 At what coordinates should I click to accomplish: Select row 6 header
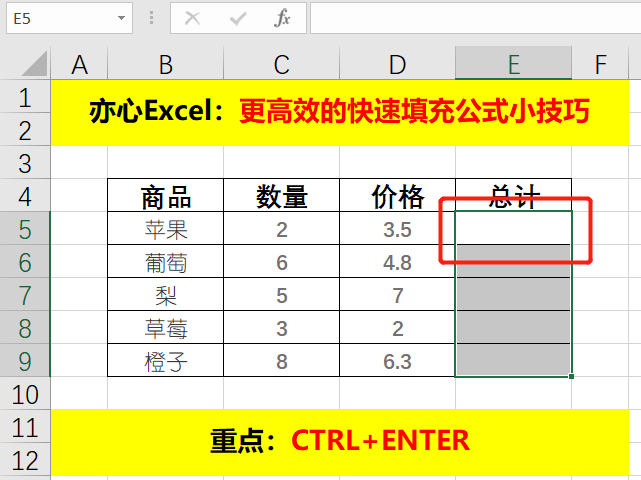point(25,262)
